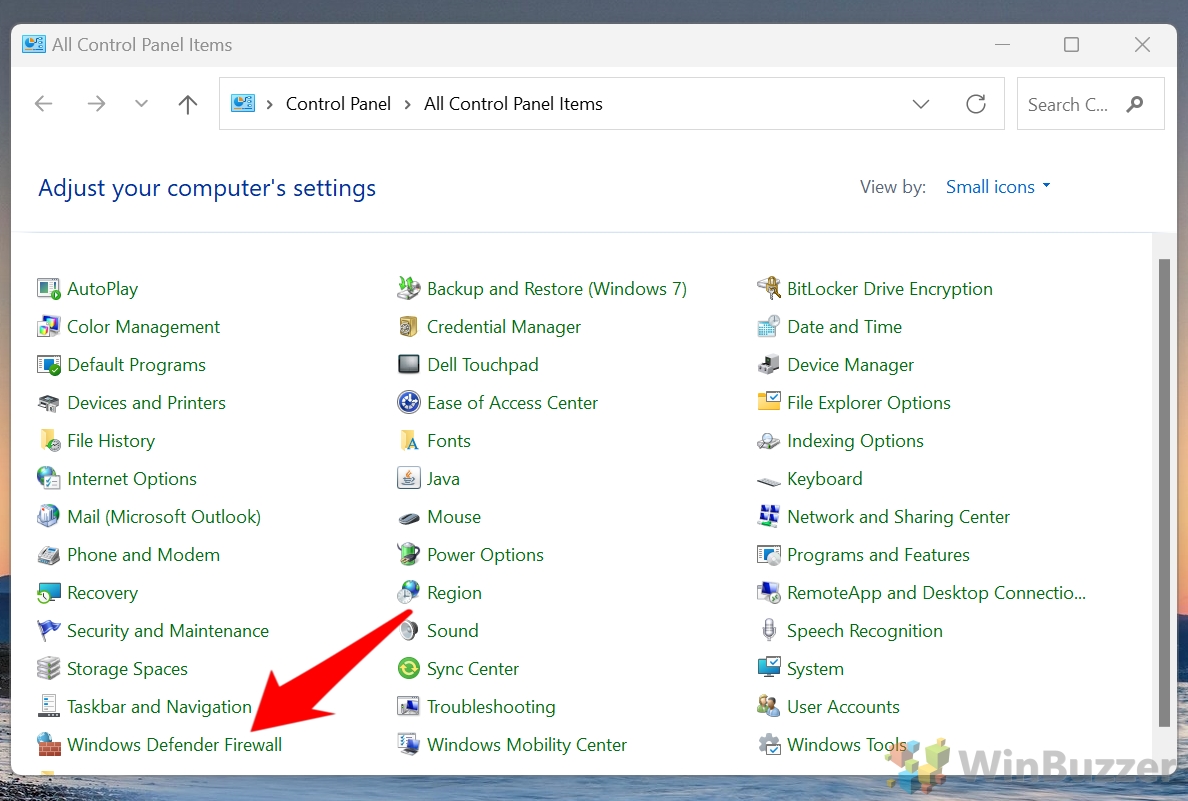Open the recent locations dropdown arrow
1188x801 pixels.
pos(141,104)
